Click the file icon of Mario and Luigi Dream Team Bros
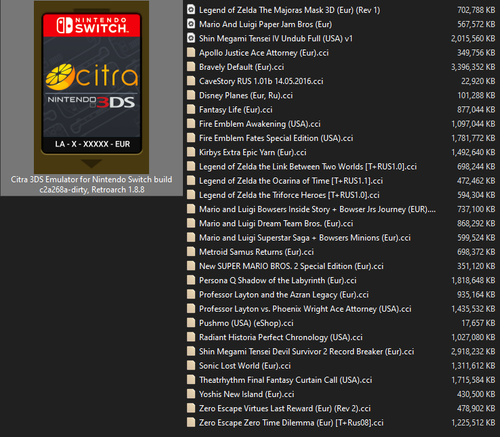The image size is (500, 437). tap(191, 223)
